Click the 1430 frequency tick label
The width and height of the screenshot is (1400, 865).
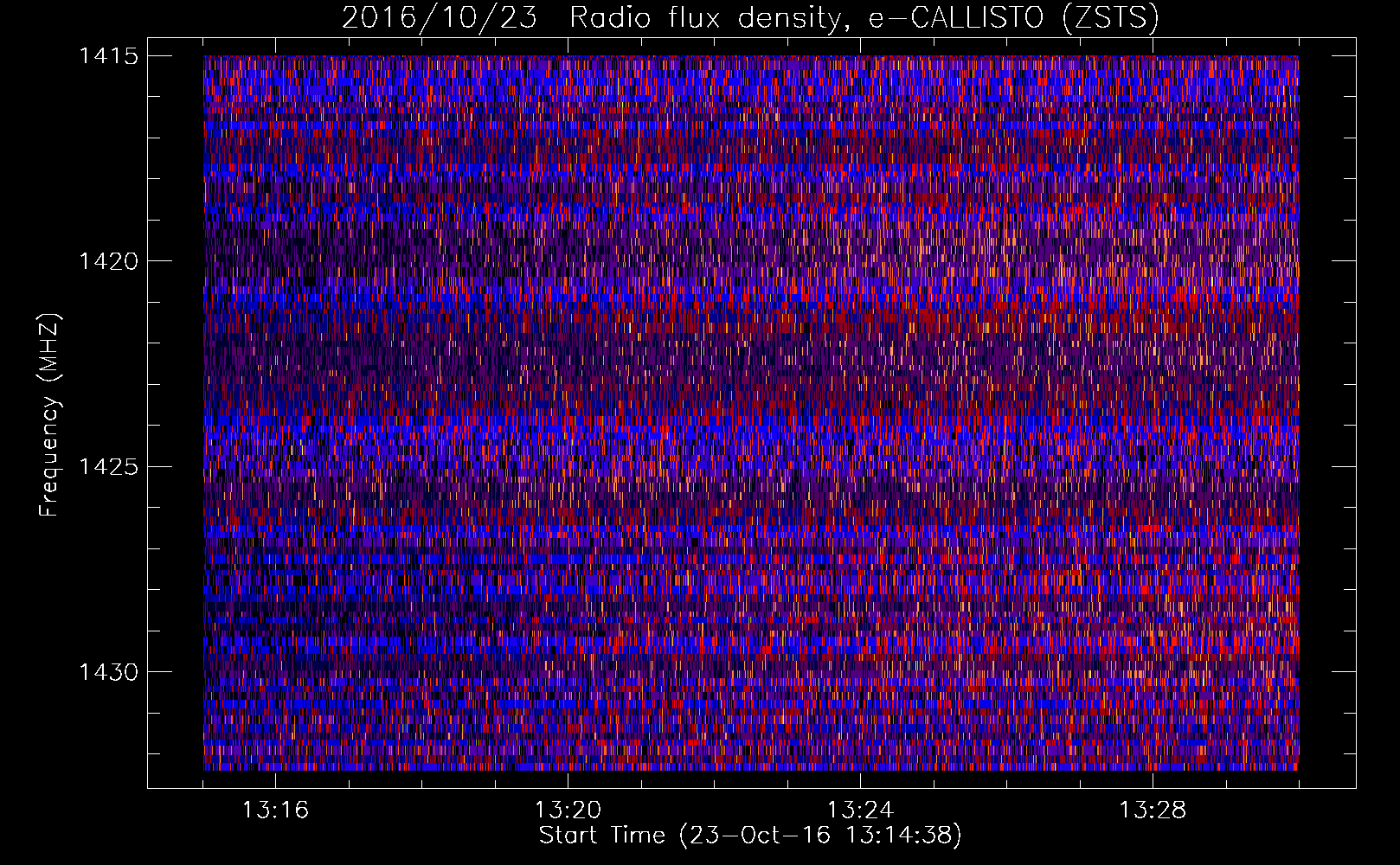point(109,672)
